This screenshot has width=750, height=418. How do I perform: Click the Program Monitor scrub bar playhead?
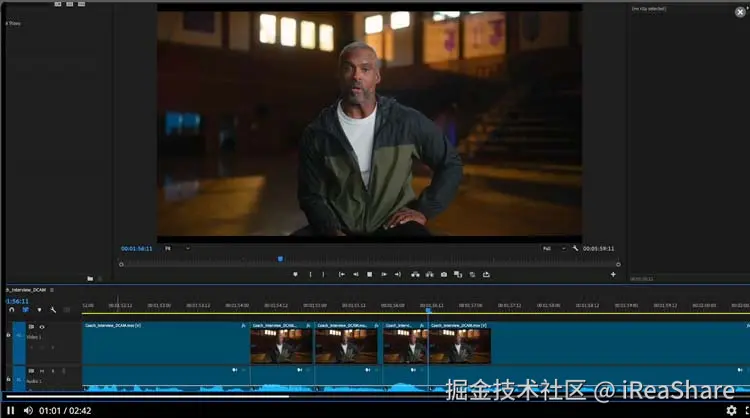(x=280, y=259)
